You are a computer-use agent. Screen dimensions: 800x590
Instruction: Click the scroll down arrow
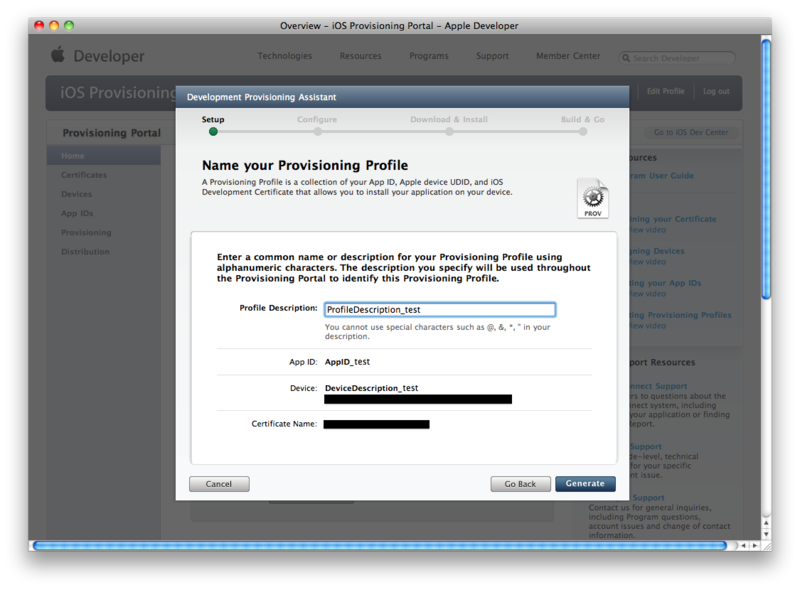tap(766, 534)
